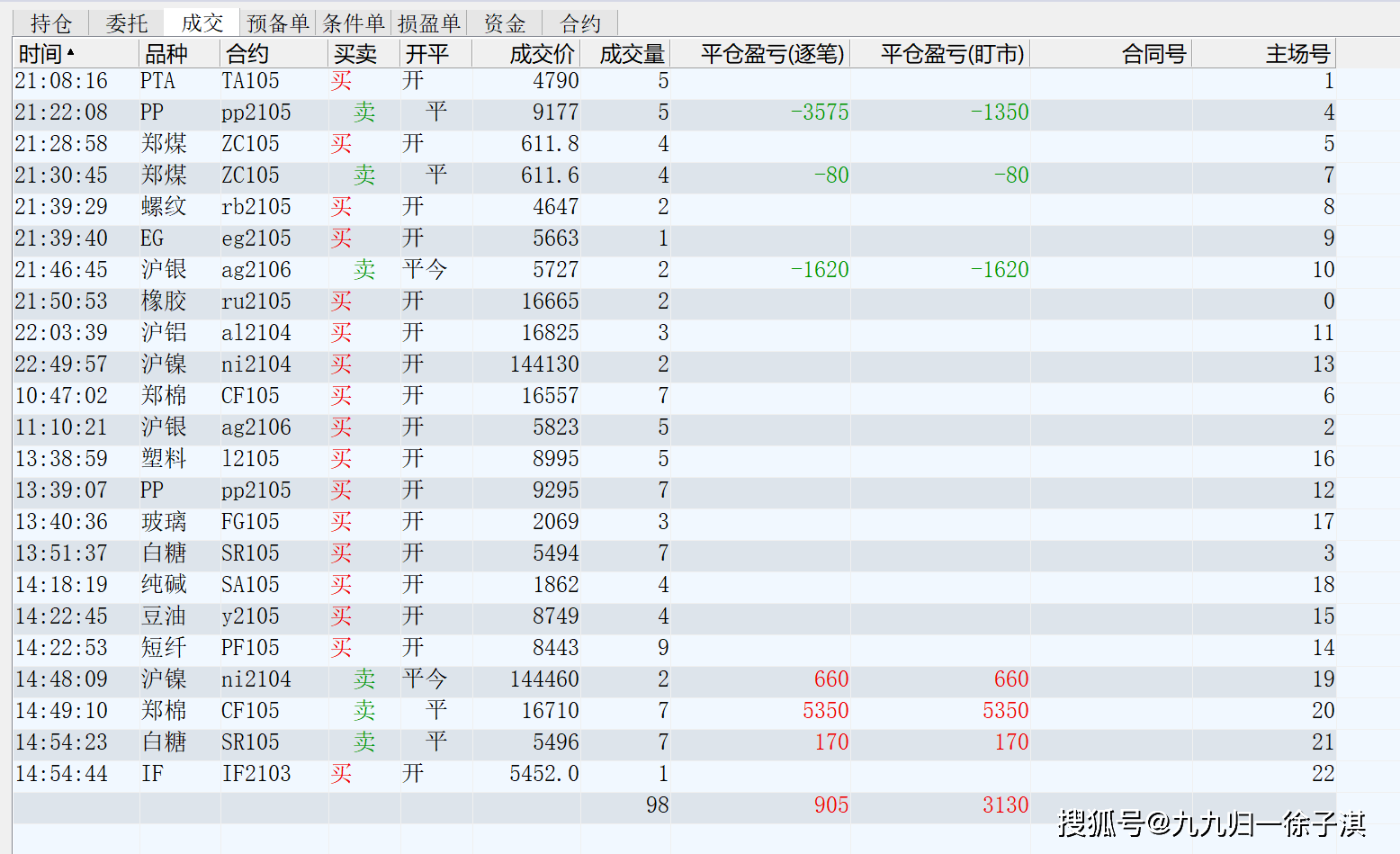Click the 开平 column header
Screen dimensions: 1400x854
(436, 54)
